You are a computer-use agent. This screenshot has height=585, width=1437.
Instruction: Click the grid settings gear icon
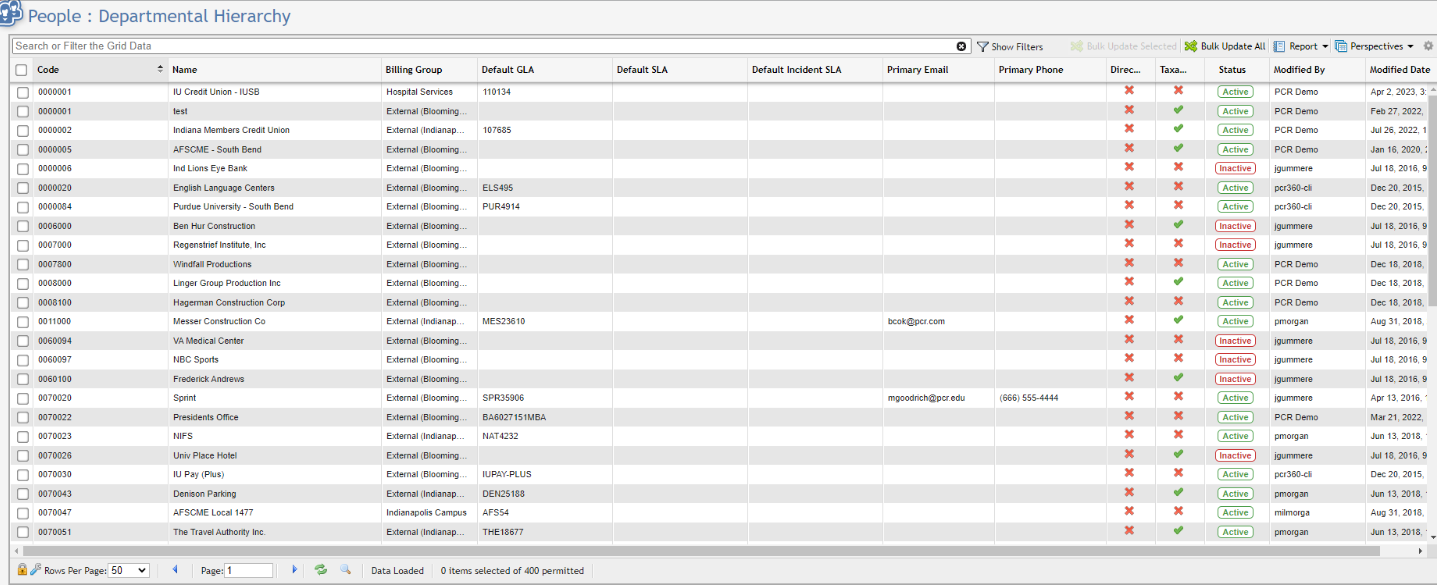coord(1428,46)
